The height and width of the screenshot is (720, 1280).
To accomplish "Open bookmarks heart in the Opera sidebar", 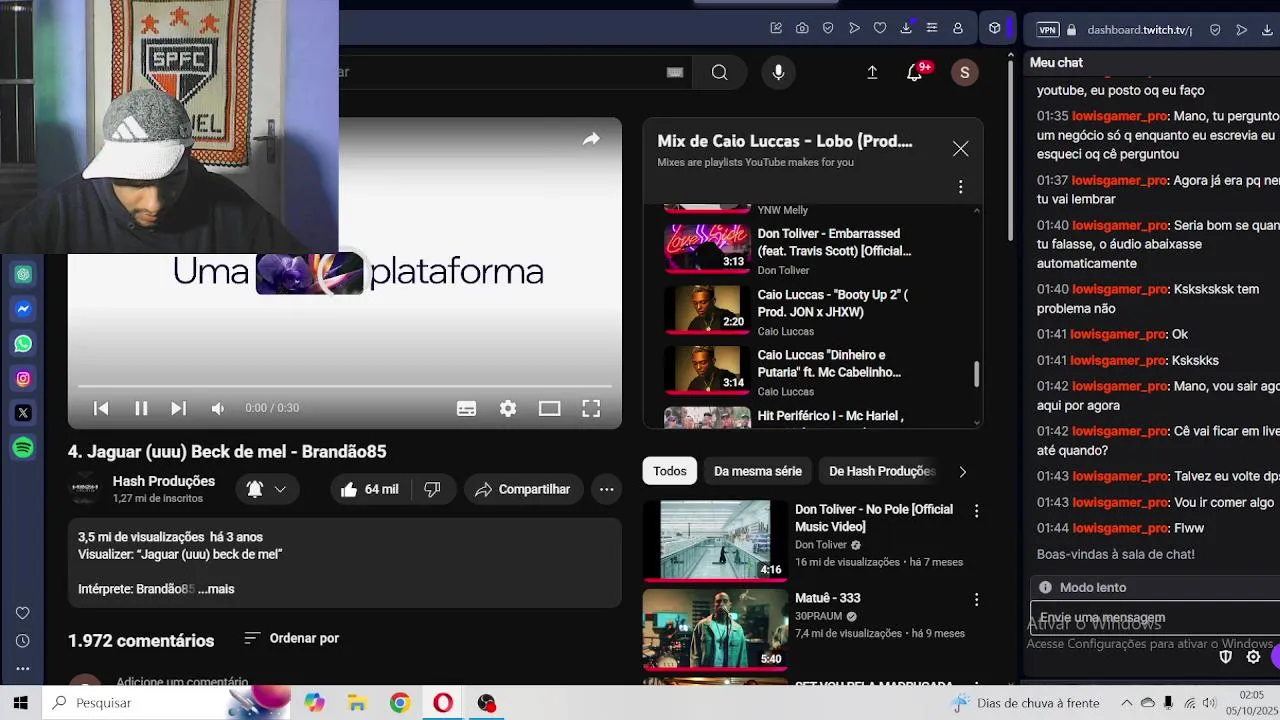I will pos(22,613).
